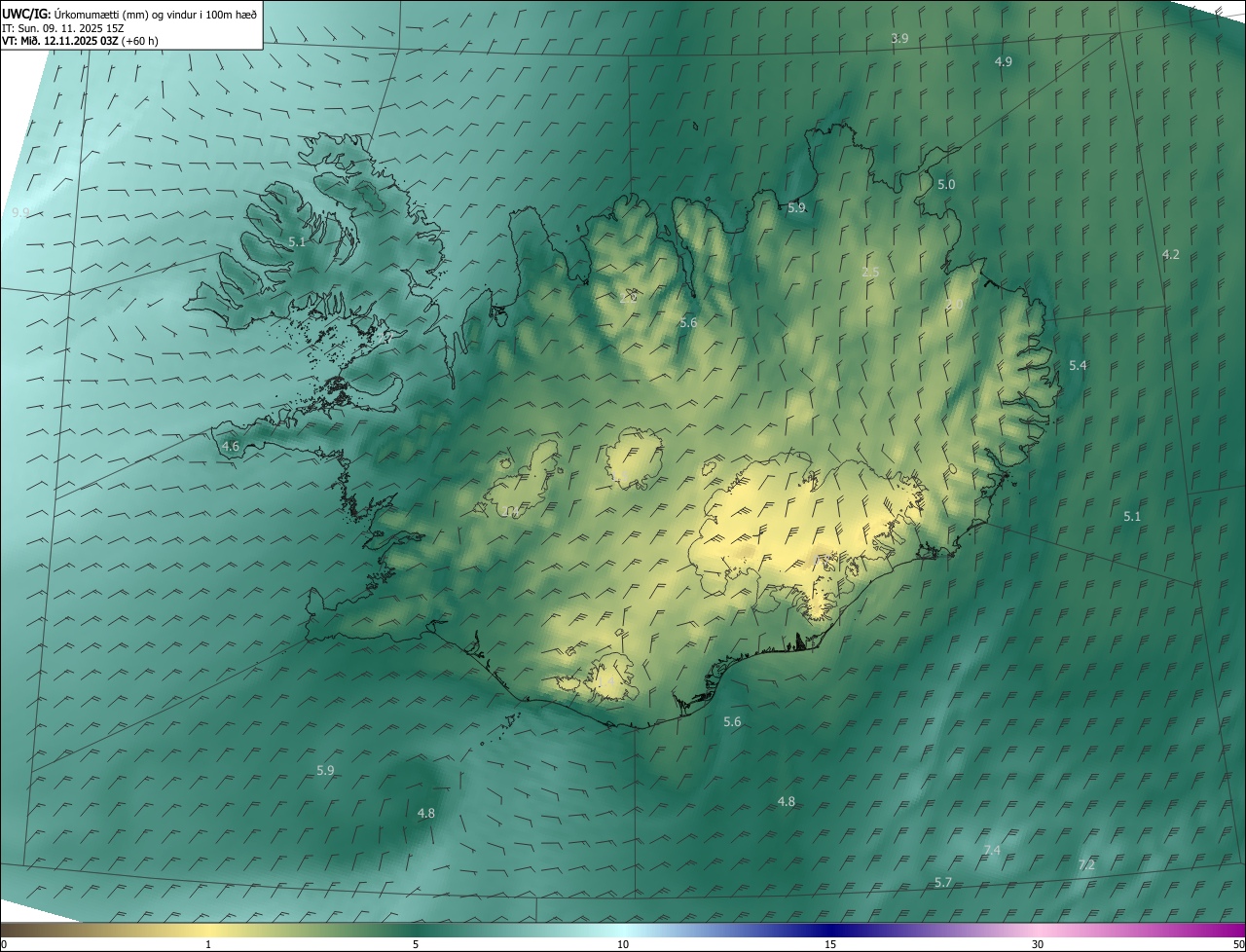Screen dimensions: 1246x952
Task: Click the 5.6 label just south of Iceland
Action: [x=732, y=721]
